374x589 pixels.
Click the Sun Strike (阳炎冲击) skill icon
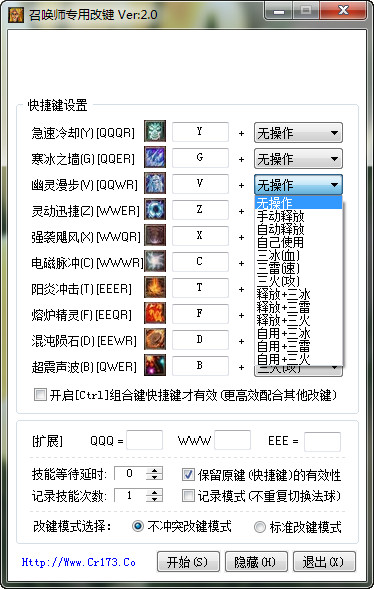[x=155, y=287]
